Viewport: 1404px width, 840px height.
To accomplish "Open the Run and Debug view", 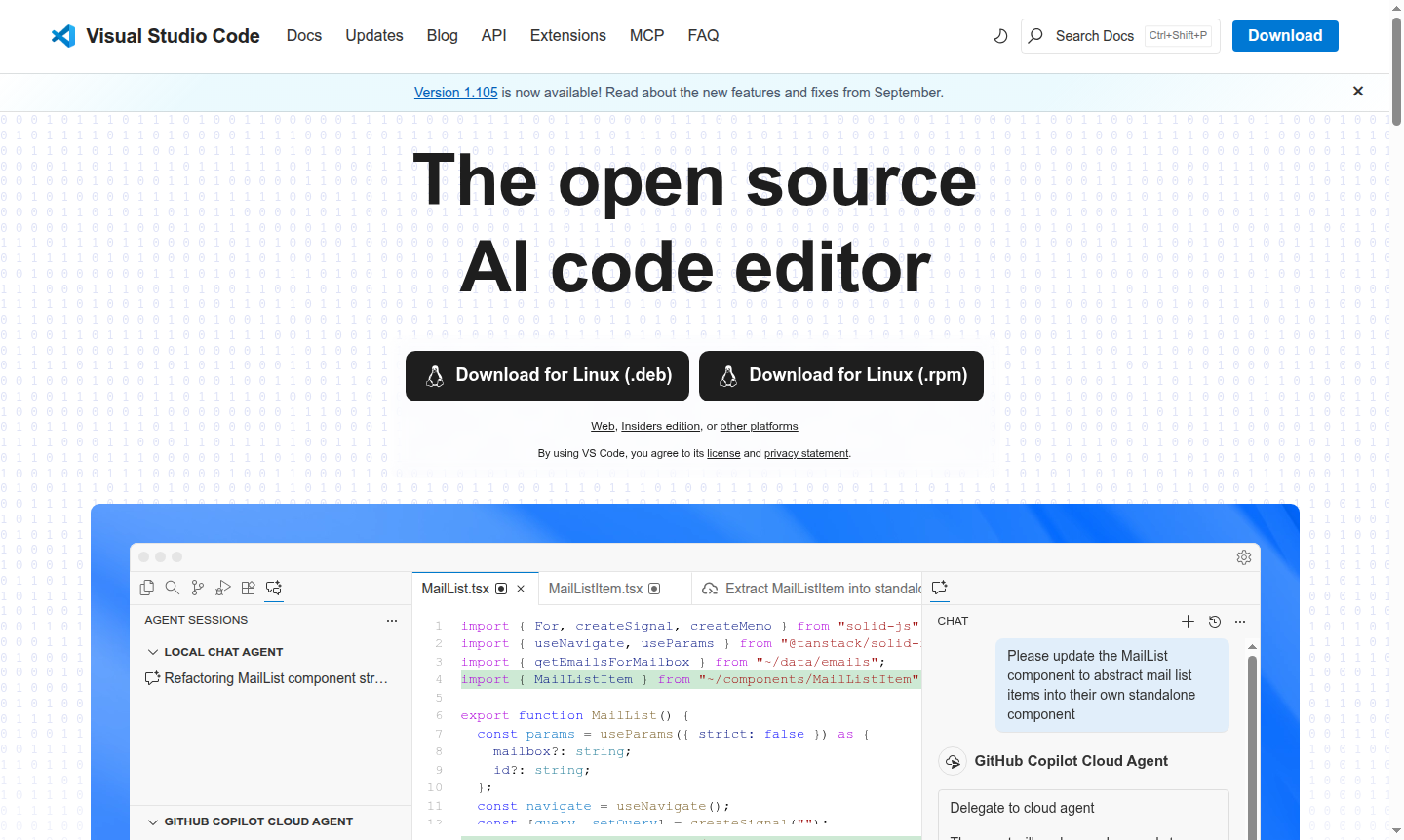I will [222, 588].
